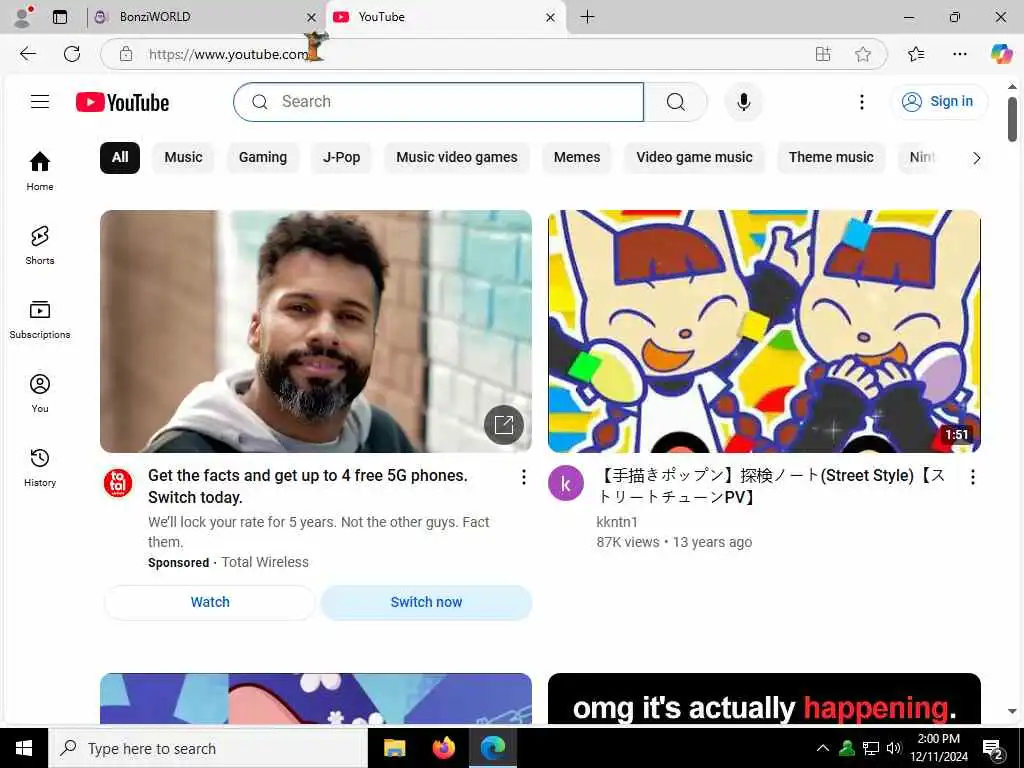1024x768 pixels.
Task: Open the YouTube hamburger guide menu
Action: point(40,102)
